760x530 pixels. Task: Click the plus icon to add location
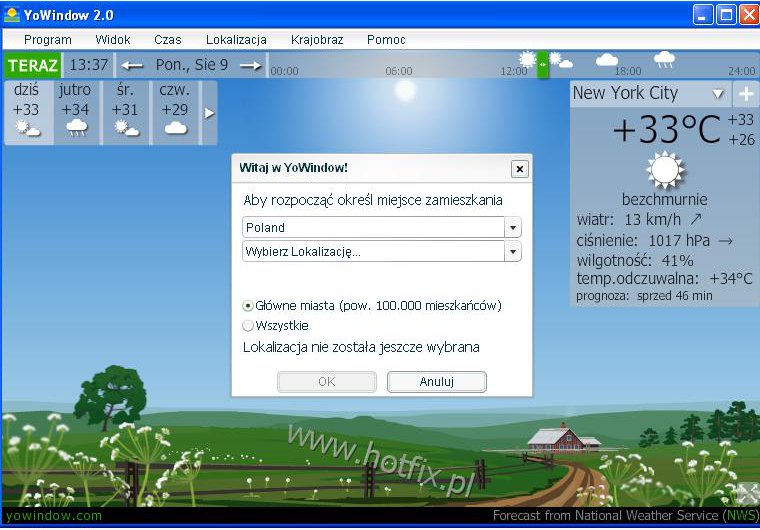[746, 94]
